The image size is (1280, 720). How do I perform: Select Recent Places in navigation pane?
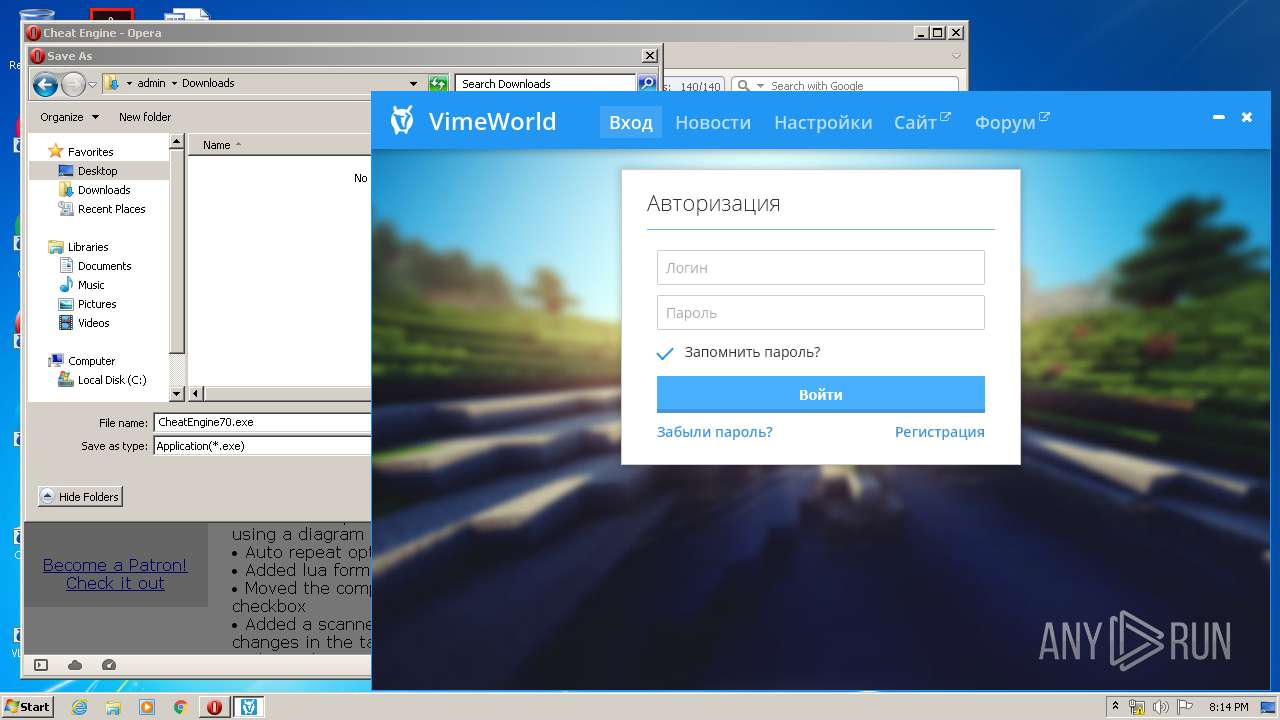tap(102, 209)
